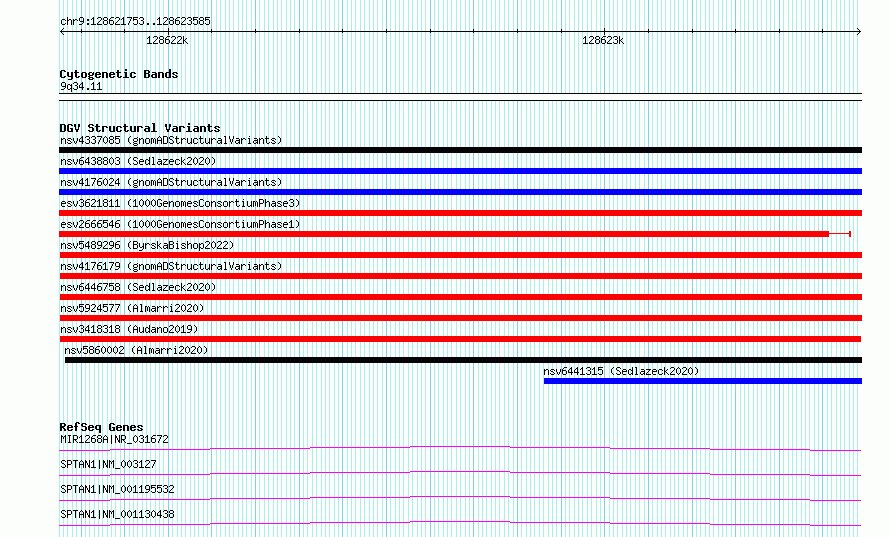Click the magenta line under SPTAN1|NM_003127
This screenshot has height=537, width=890.
tap(460, 473)
